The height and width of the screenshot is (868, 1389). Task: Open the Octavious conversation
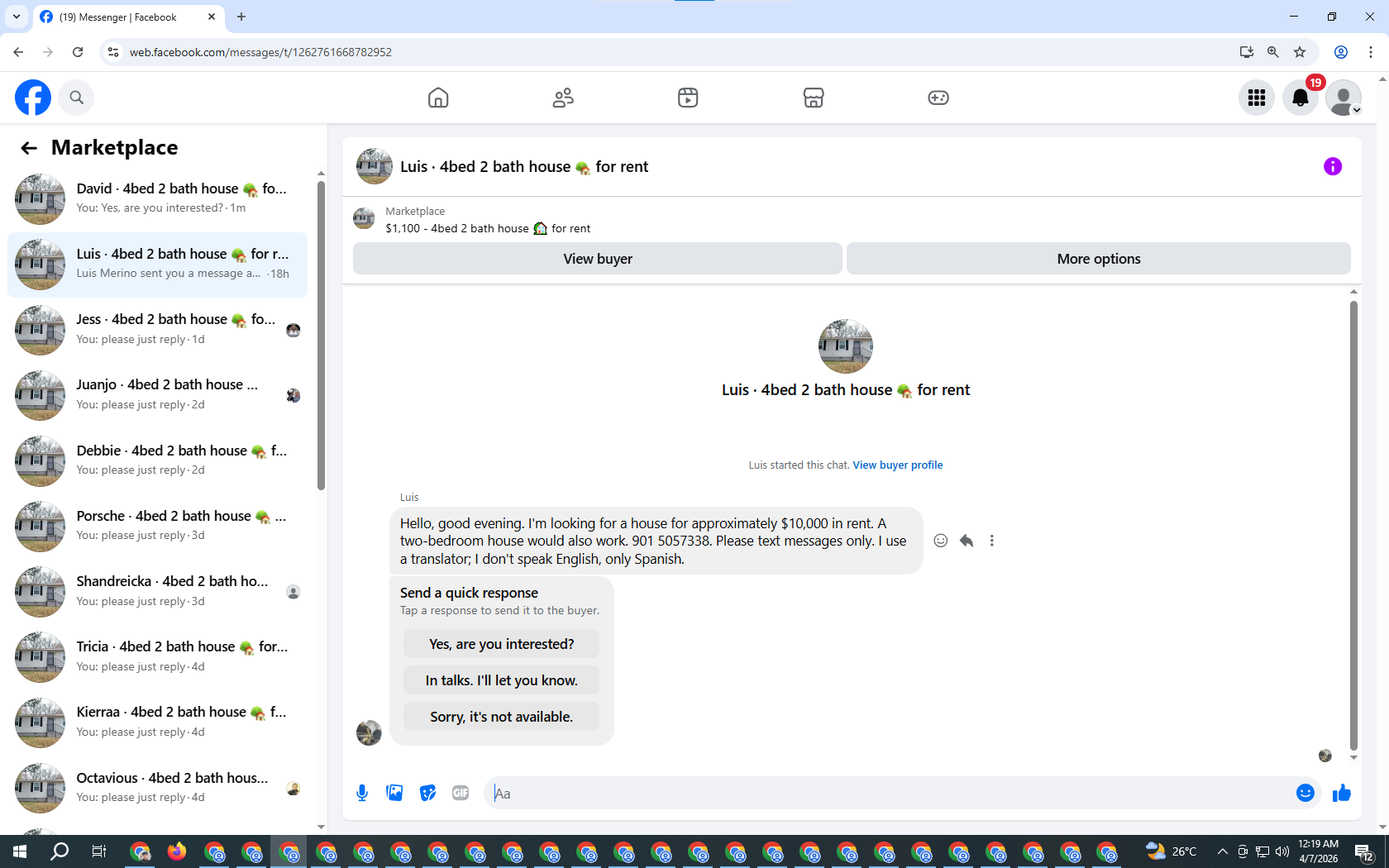[x=157, y=788]
